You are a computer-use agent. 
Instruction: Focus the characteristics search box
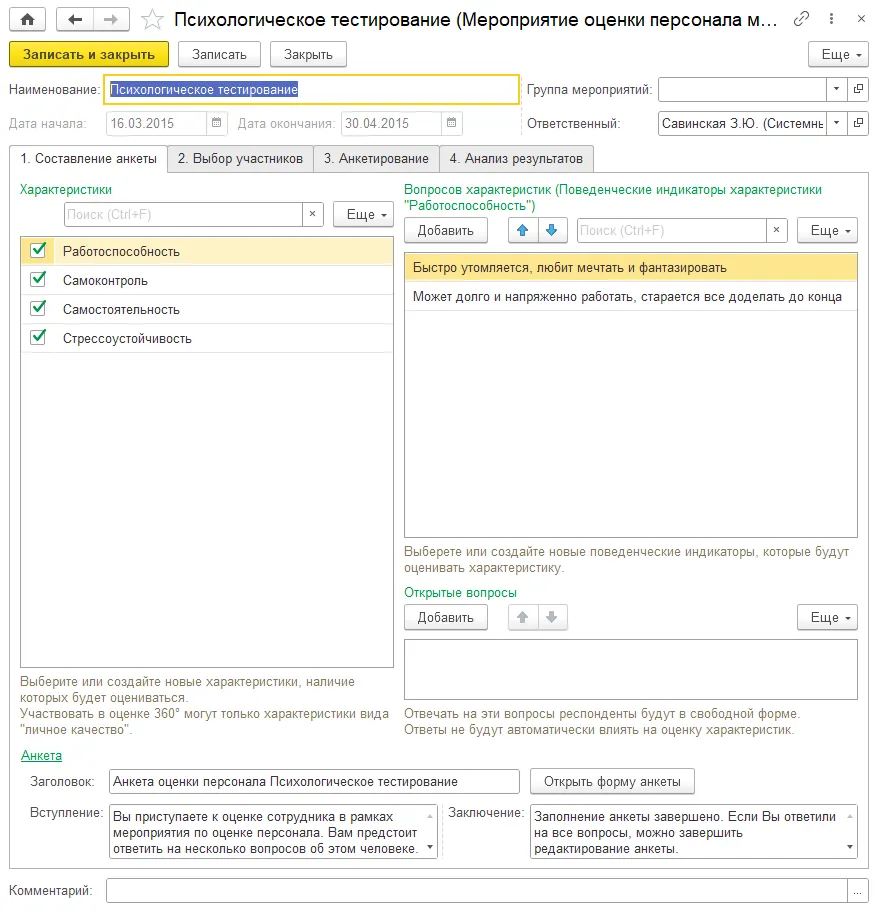pyautogui.click(x=183, y=214)
